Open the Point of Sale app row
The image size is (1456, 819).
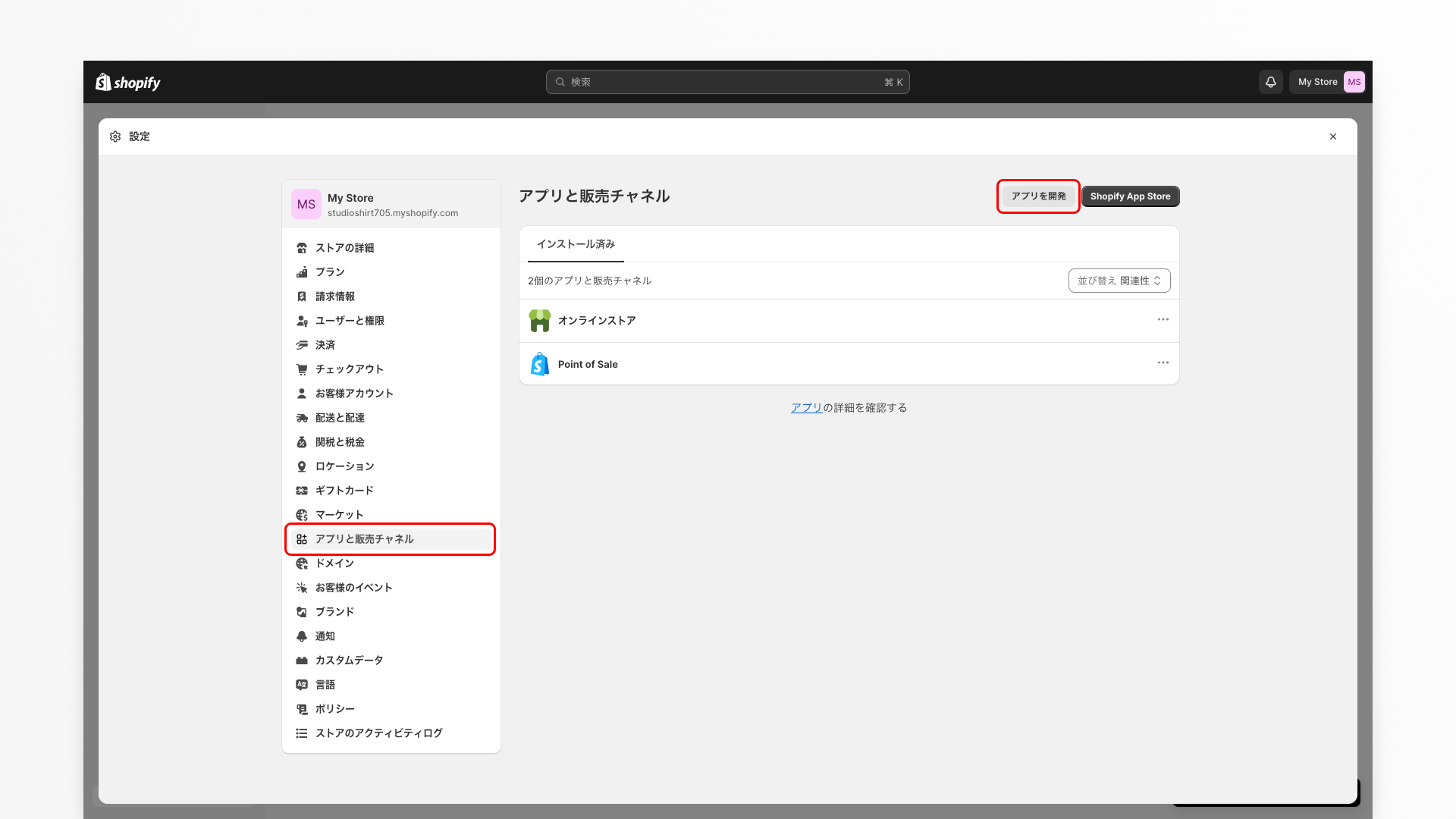pyautogui.click(x=849, y=364)
